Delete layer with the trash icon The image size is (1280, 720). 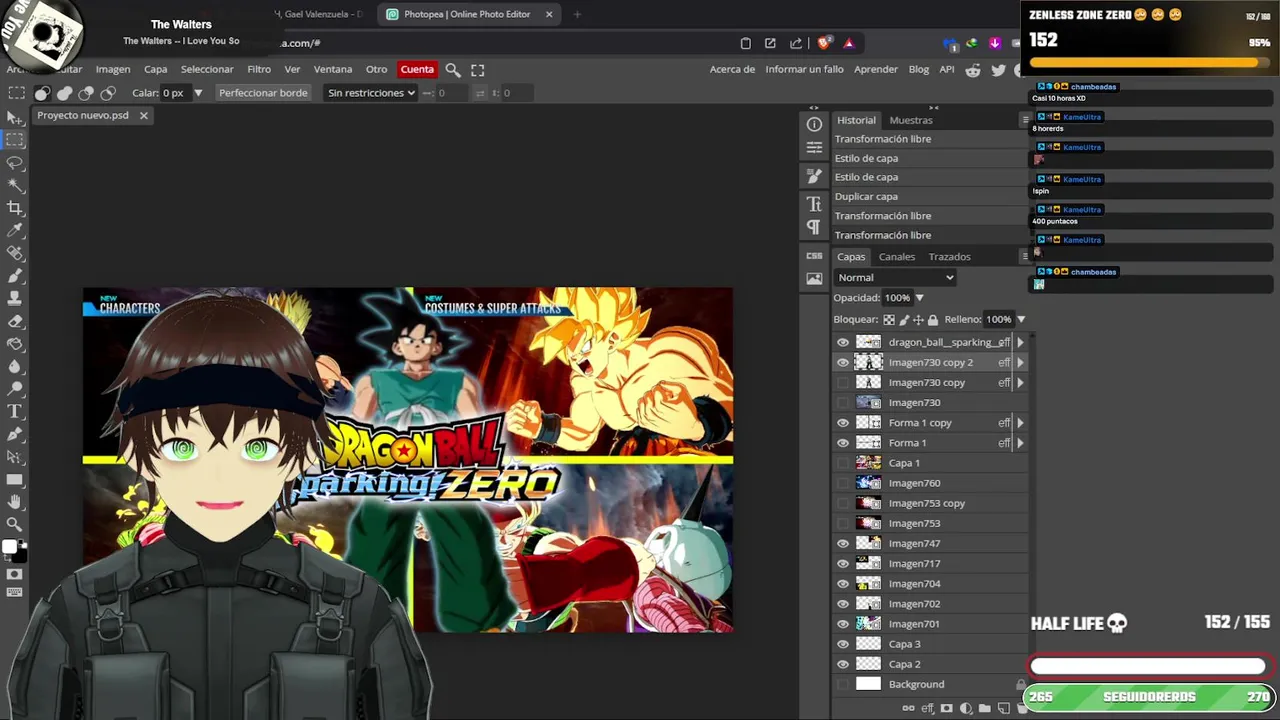[1022, 709]
